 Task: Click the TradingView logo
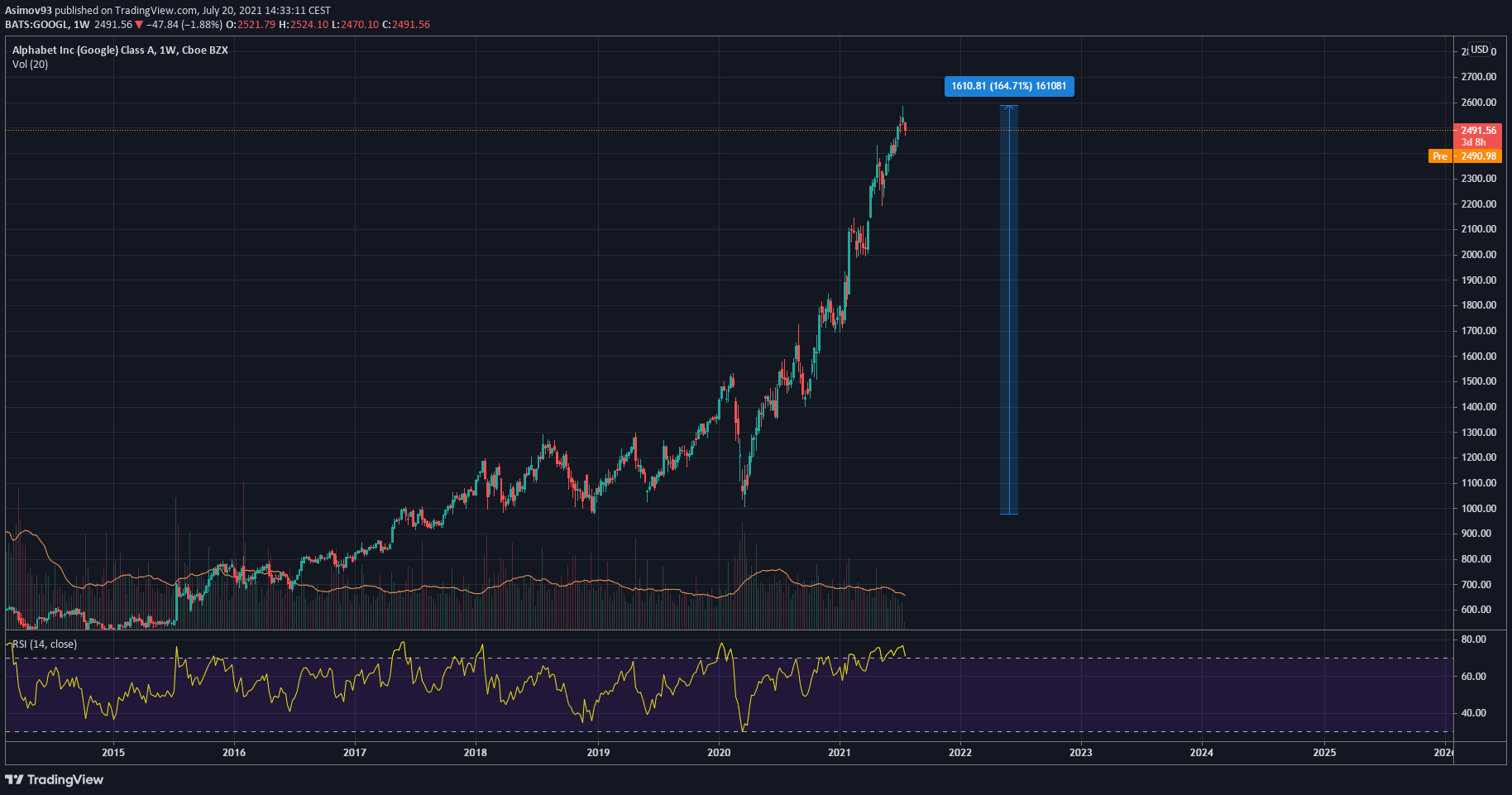tap(55, 779)
